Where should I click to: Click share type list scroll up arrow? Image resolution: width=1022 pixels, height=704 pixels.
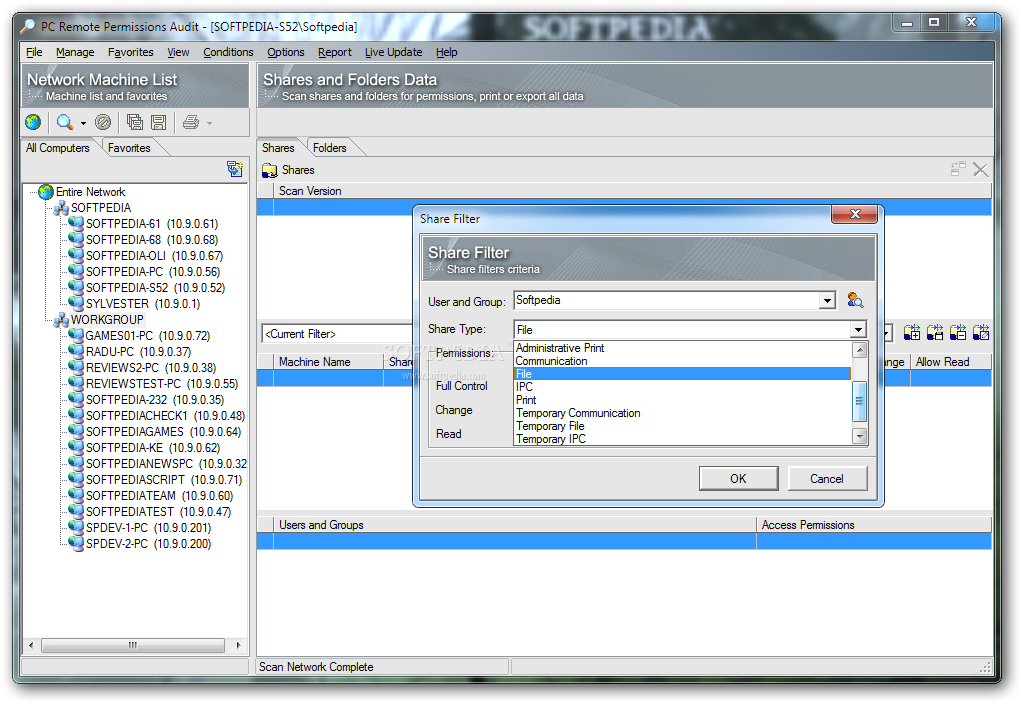click(x=860, y=350)
